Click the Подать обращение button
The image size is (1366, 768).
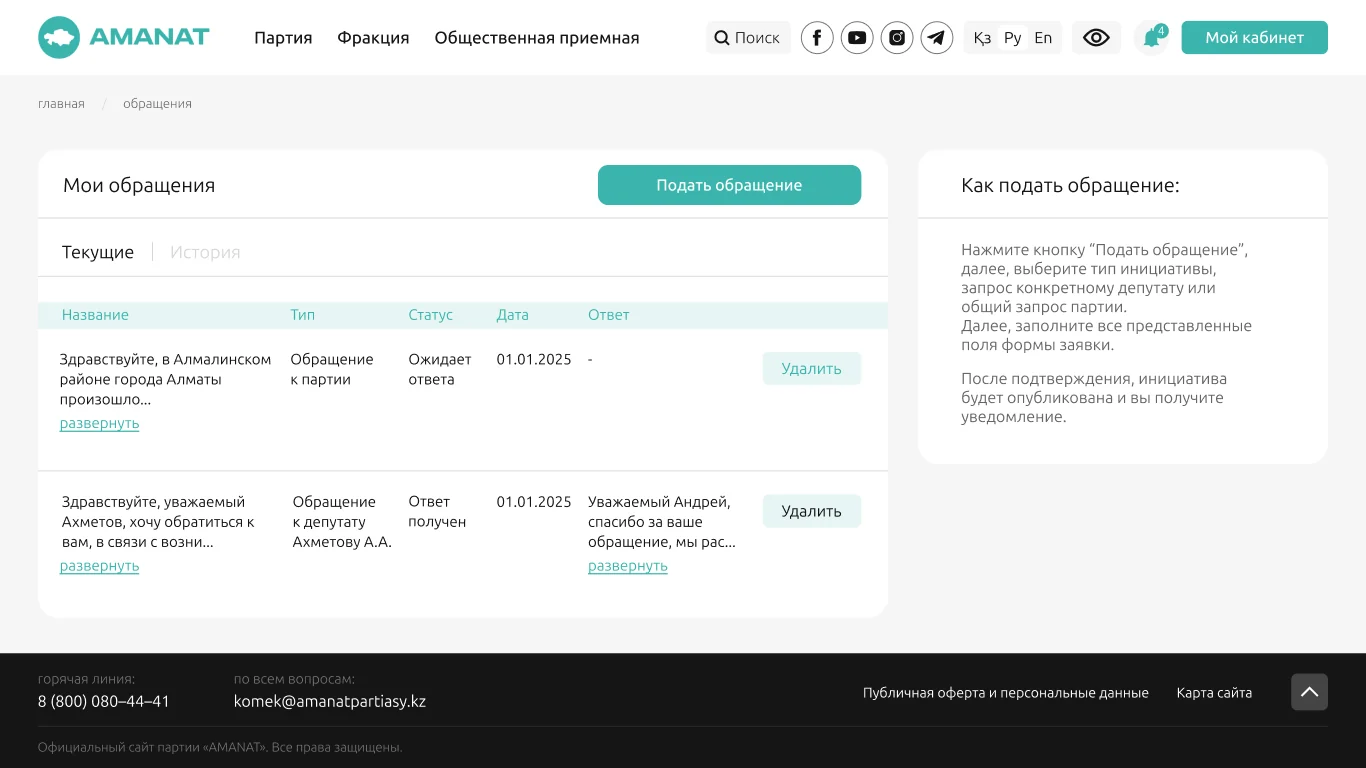coord(729,185)
